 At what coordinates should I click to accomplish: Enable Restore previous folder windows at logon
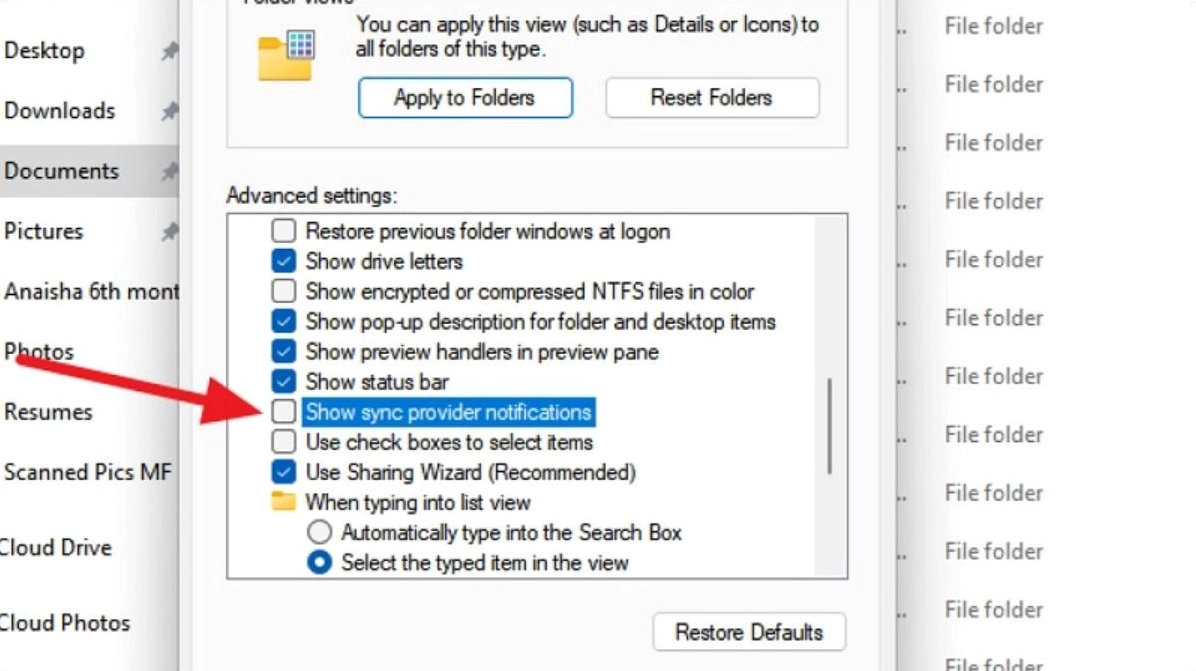(284, 232)
